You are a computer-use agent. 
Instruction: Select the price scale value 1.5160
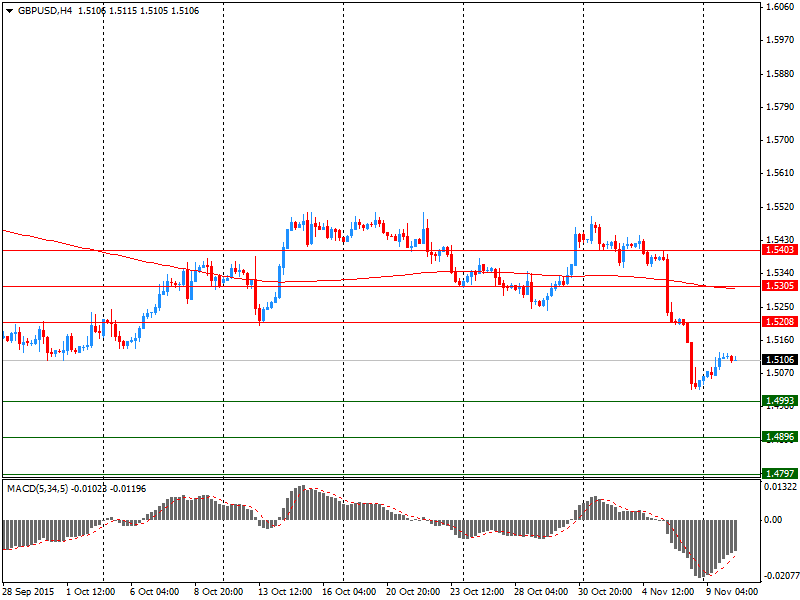[781, 340]
